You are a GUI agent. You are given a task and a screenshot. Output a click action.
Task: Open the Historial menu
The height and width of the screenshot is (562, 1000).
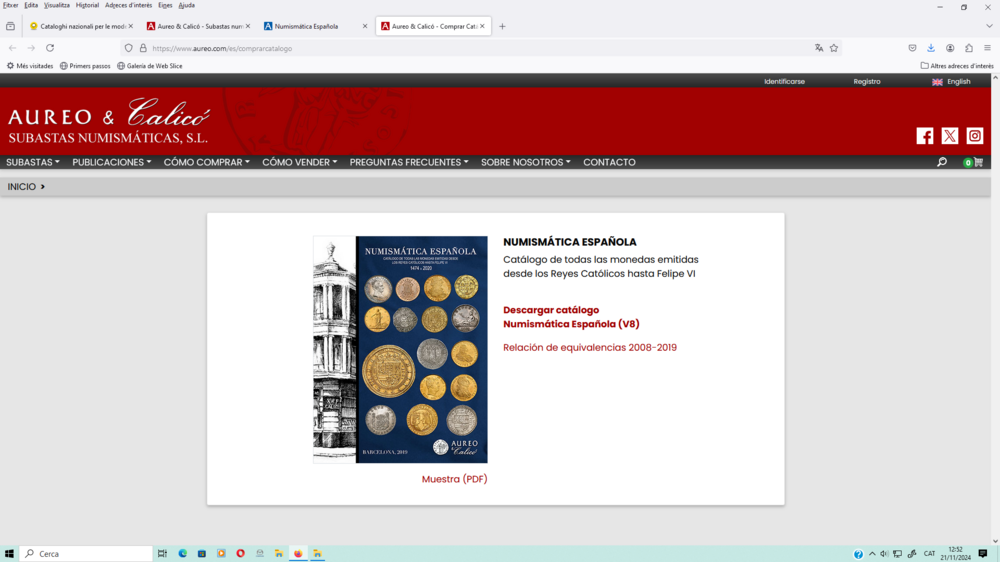(87, 5)
